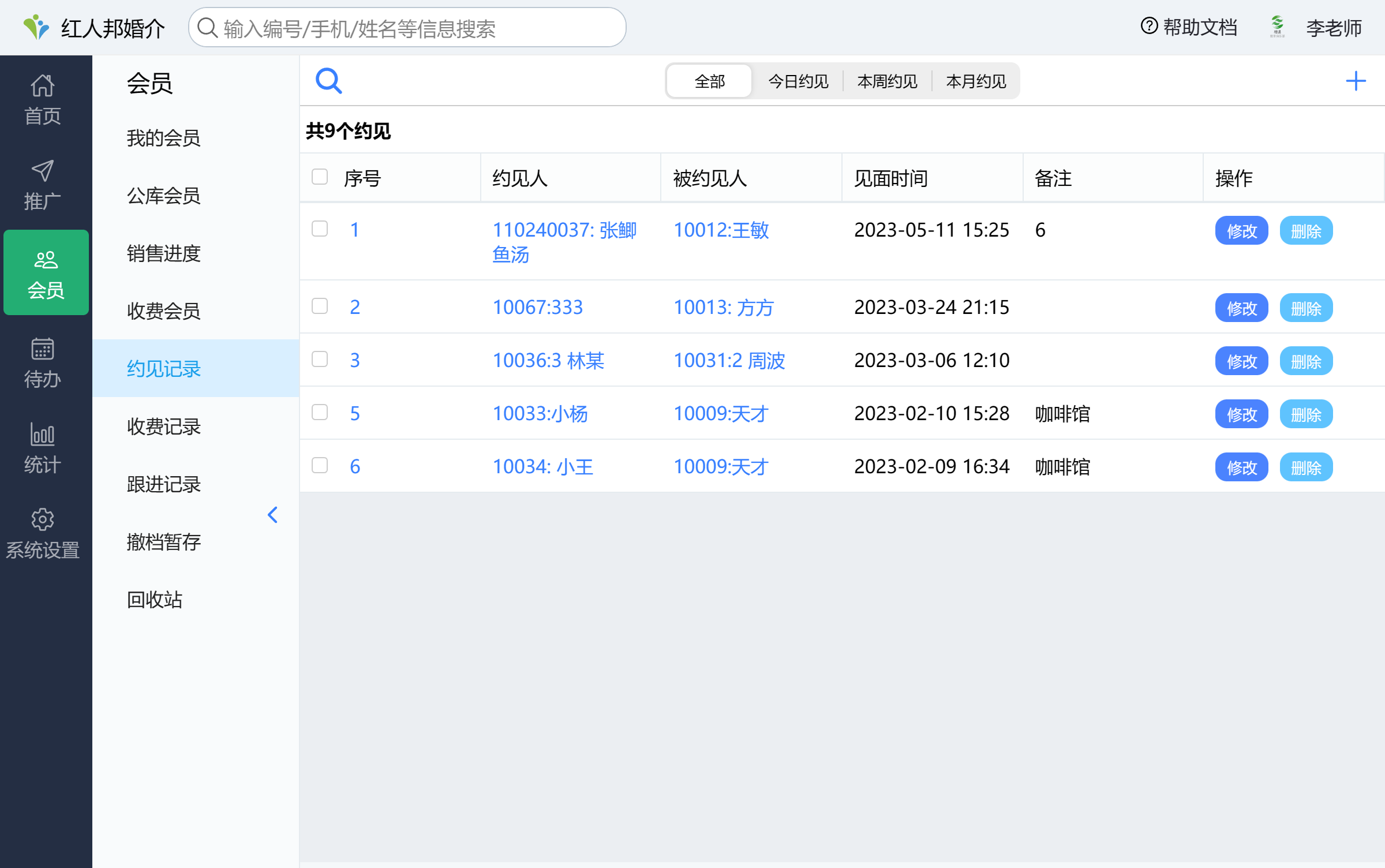Click the blue search magnifier above the table

pos(329,81)
